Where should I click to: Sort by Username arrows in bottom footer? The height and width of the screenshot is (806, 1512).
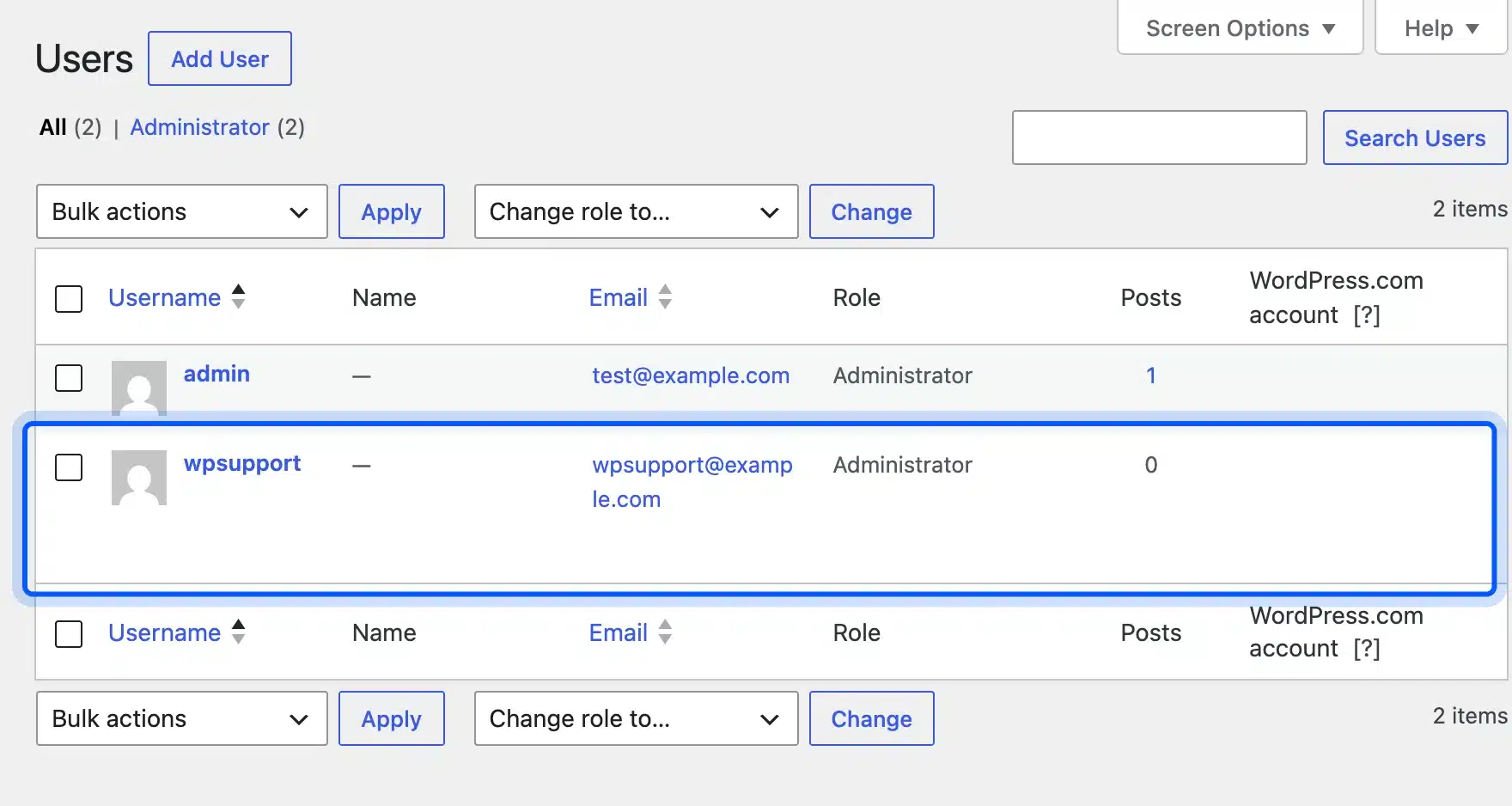tap(239, 632)
